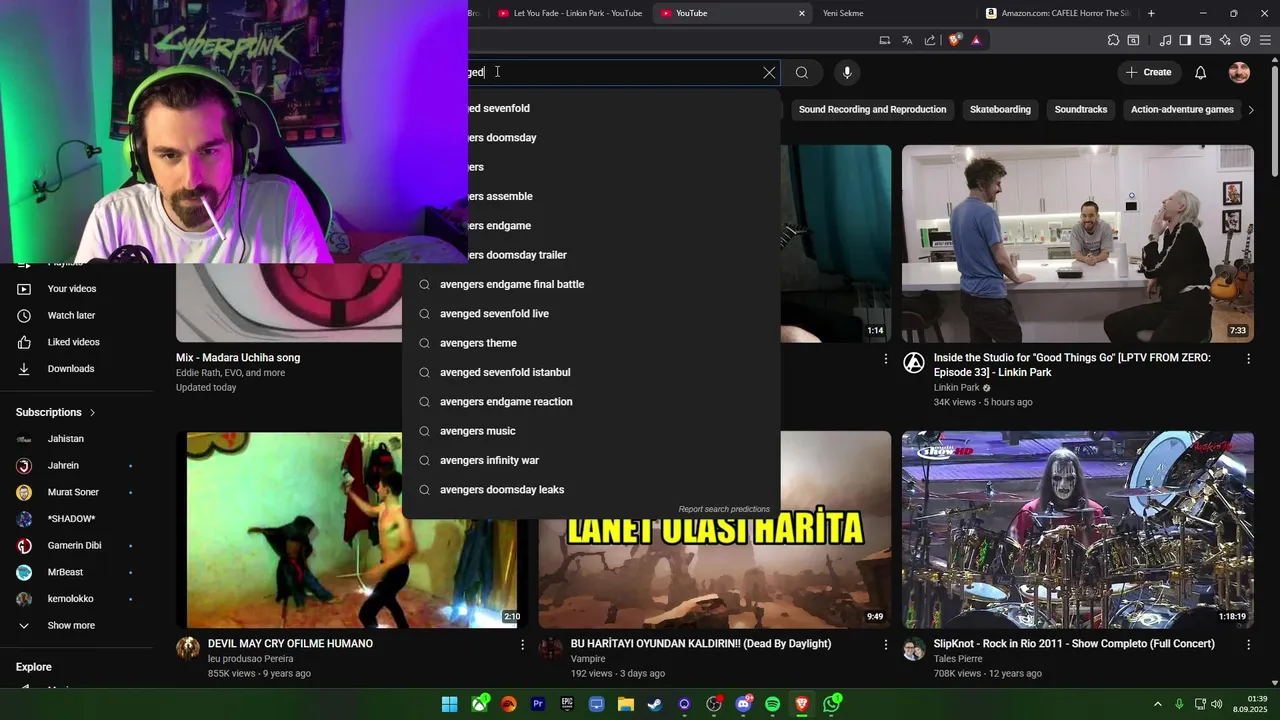Select suggestion avenged sevenfold istanbul

click(x=591, y=372)
